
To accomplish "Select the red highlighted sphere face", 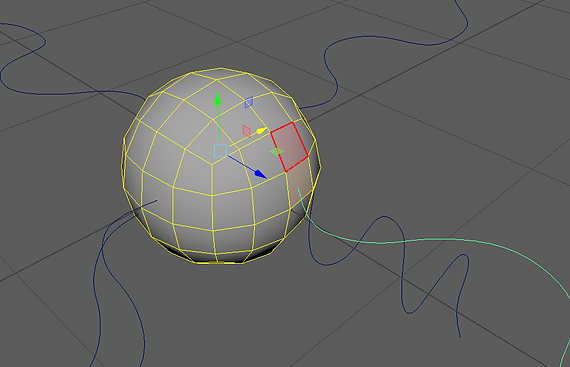I will (290, 147).
